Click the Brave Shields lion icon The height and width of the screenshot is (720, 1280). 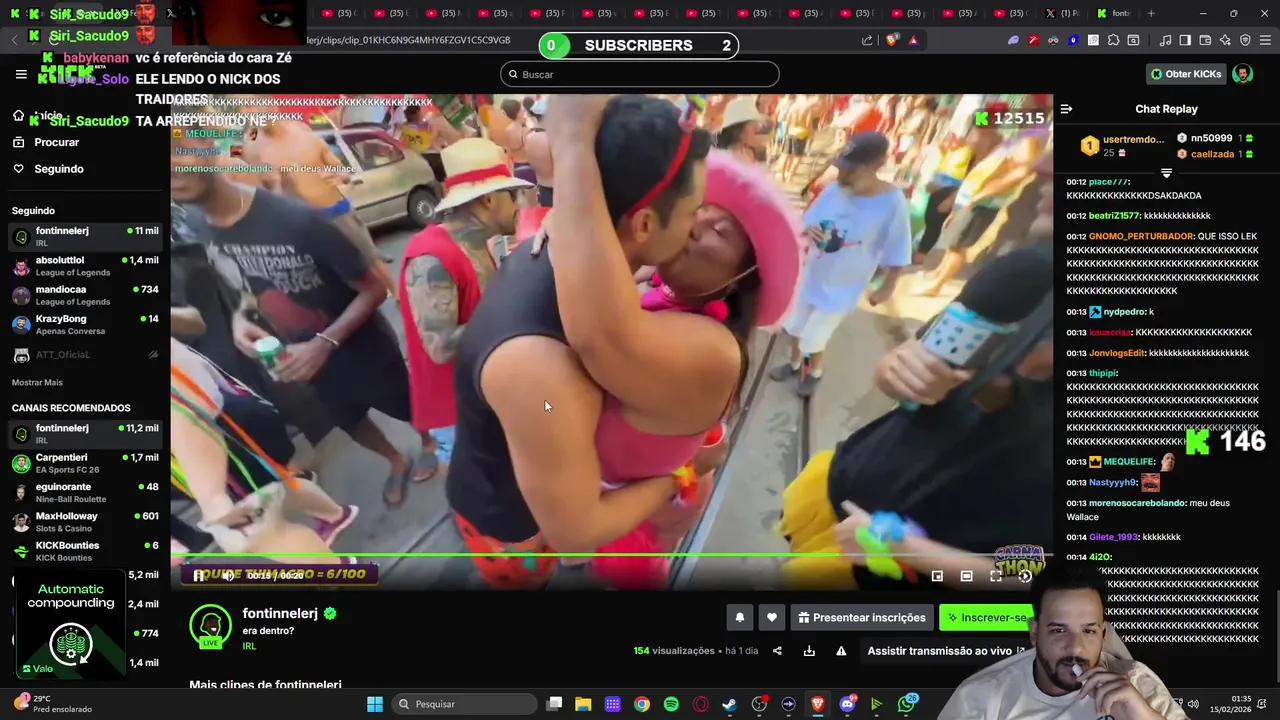[x=891, y=40]
